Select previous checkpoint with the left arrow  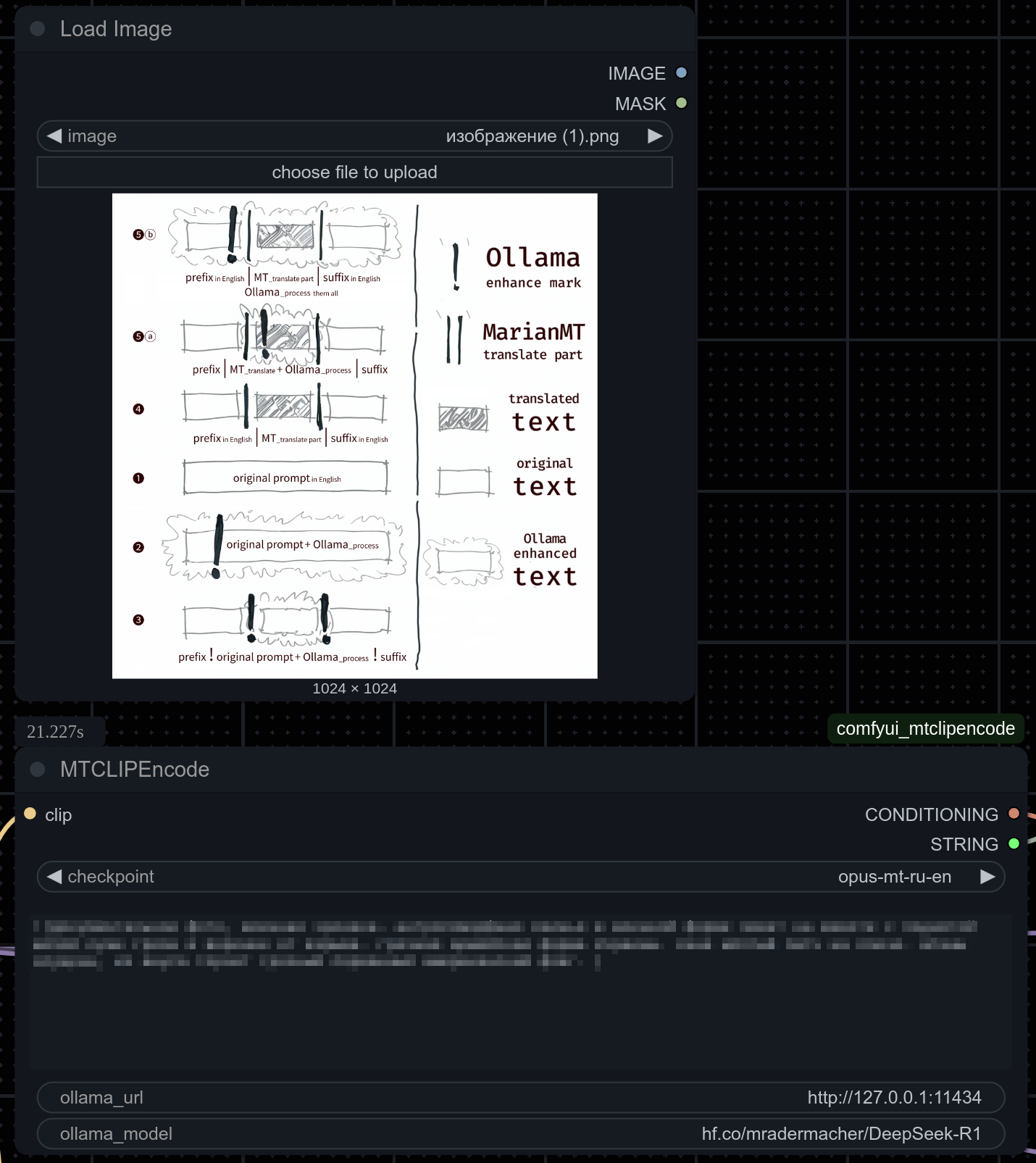(x=54, y=877)
